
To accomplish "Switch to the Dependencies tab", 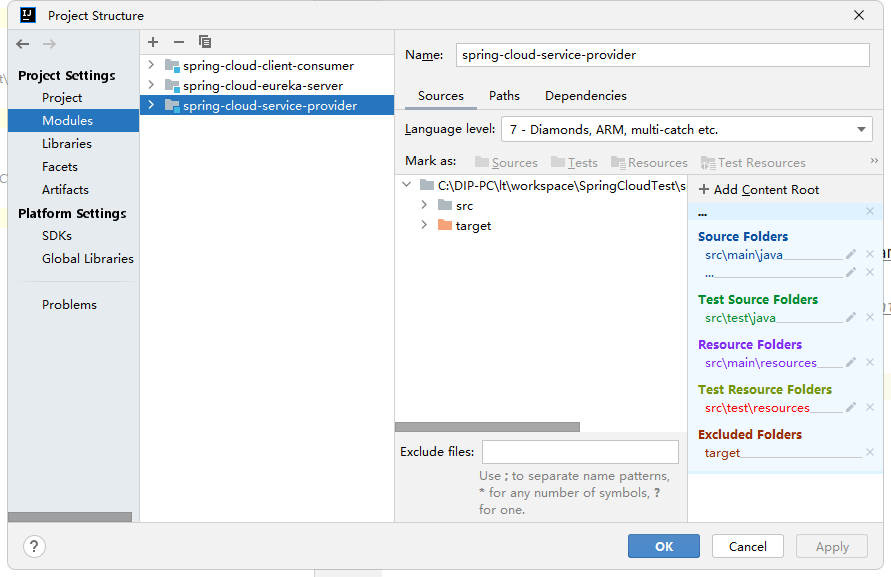I will click(586, 96).
